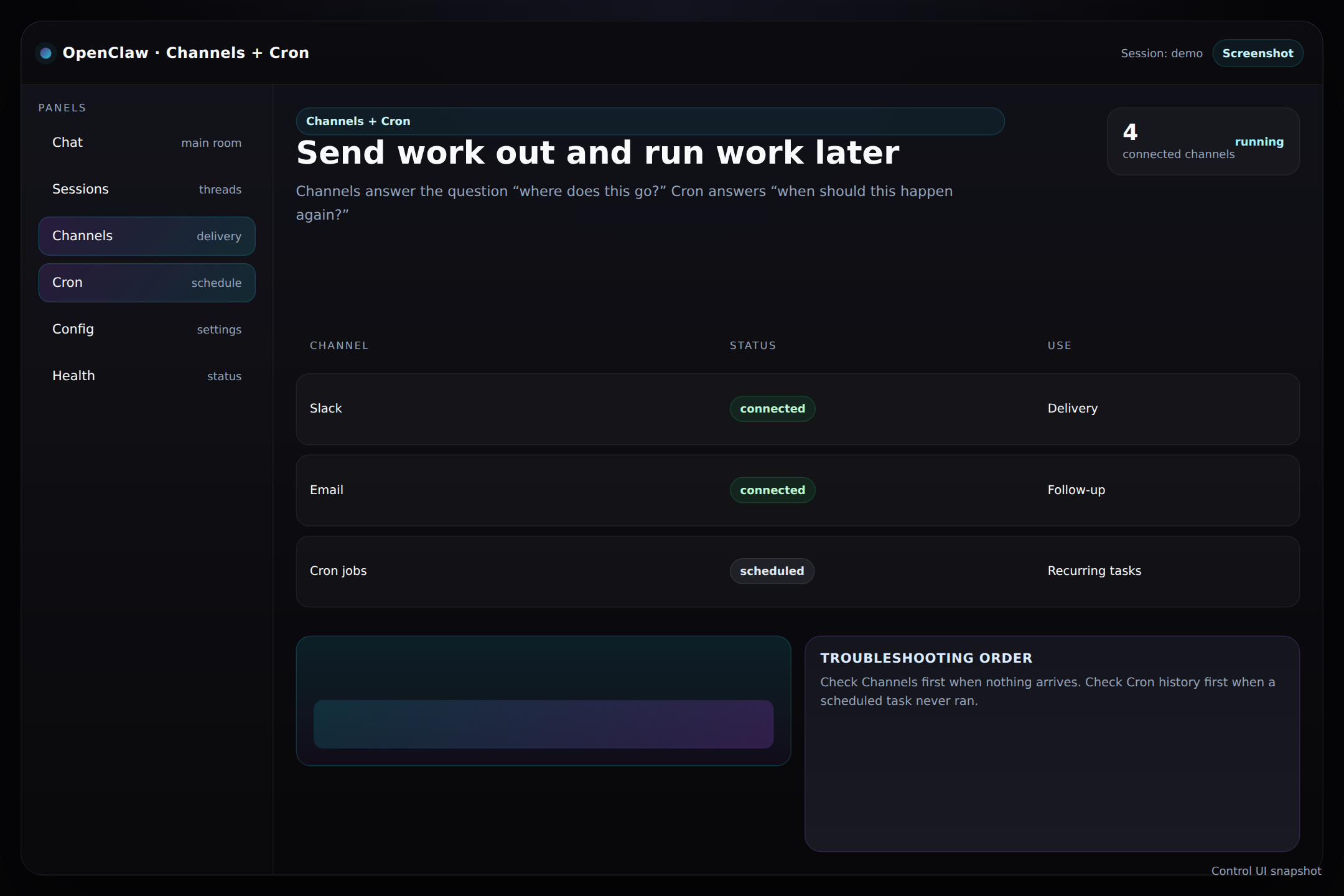
Task: Click the gradient bar in teal card
Action: pos(543,724)
